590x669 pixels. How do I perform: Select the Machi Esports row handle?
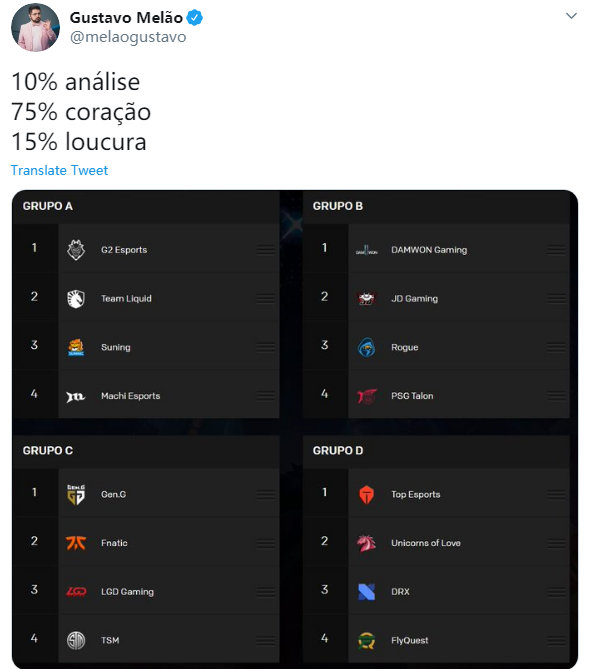(266, 396)
